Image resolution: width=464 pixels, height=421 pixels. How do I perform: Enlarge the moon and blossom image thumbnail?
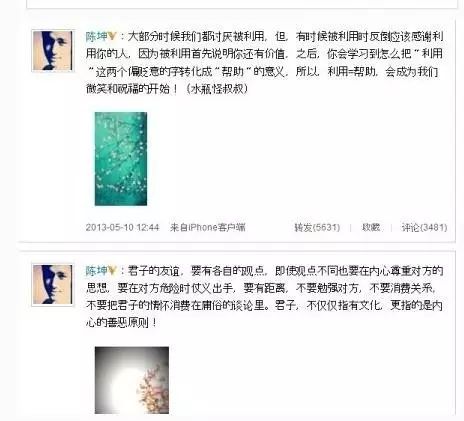click(x=132, y=380)
